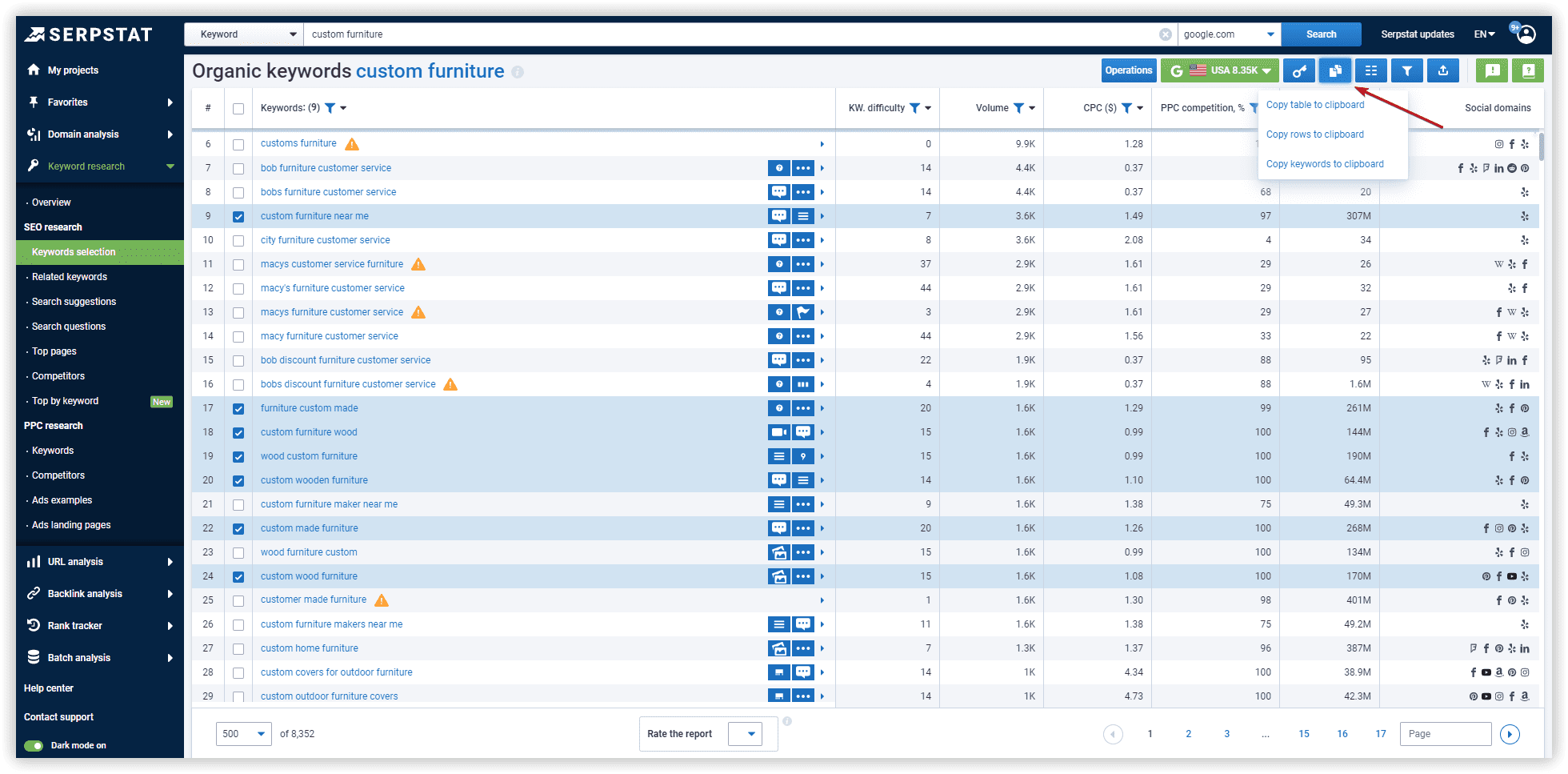Click the export report icon

[1443, 70]
